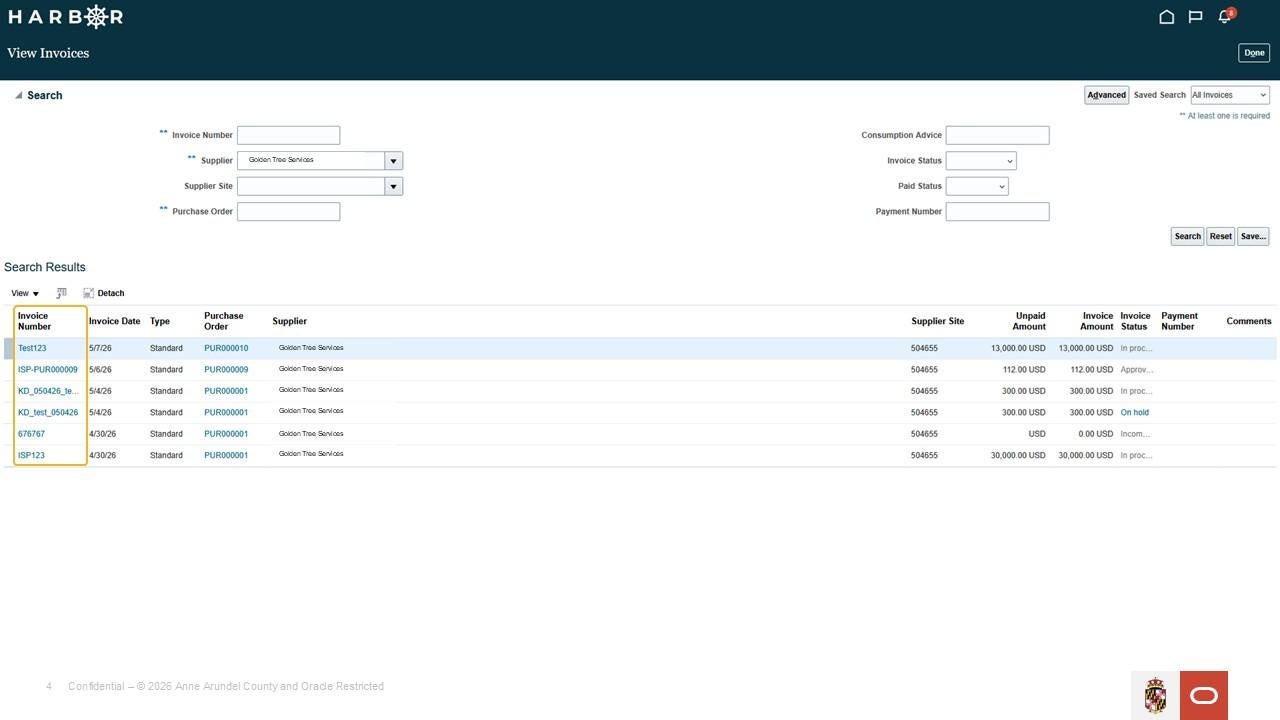1280x720 pixels.
Task: Click the Comments column header
Action: point(1249,321)
